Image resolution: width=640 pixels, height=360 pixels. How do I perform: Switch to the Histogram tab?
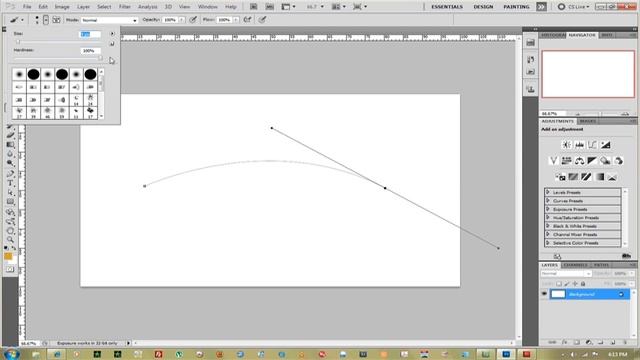553,35
